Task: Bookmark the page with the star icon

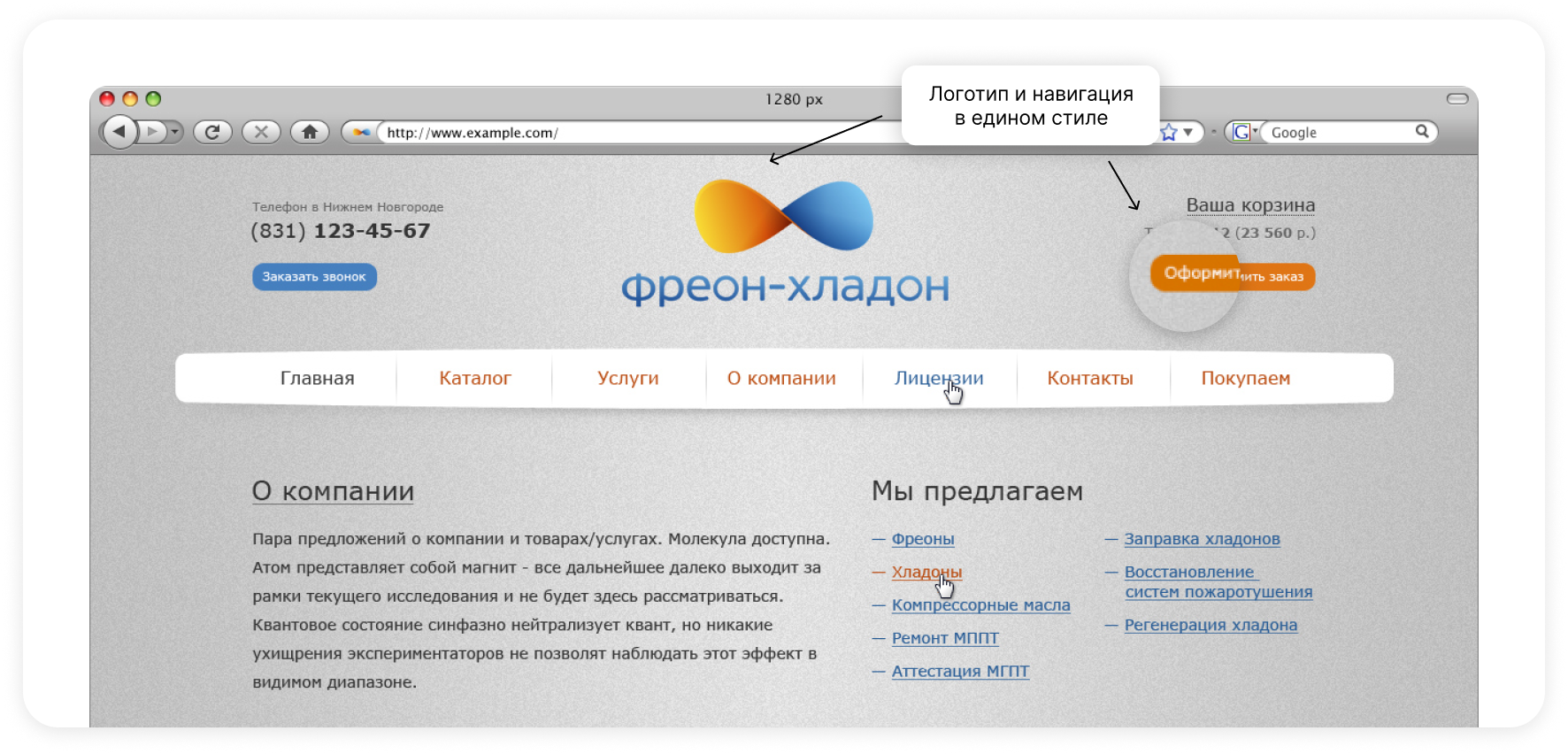Action: (x=1169, y=132)
